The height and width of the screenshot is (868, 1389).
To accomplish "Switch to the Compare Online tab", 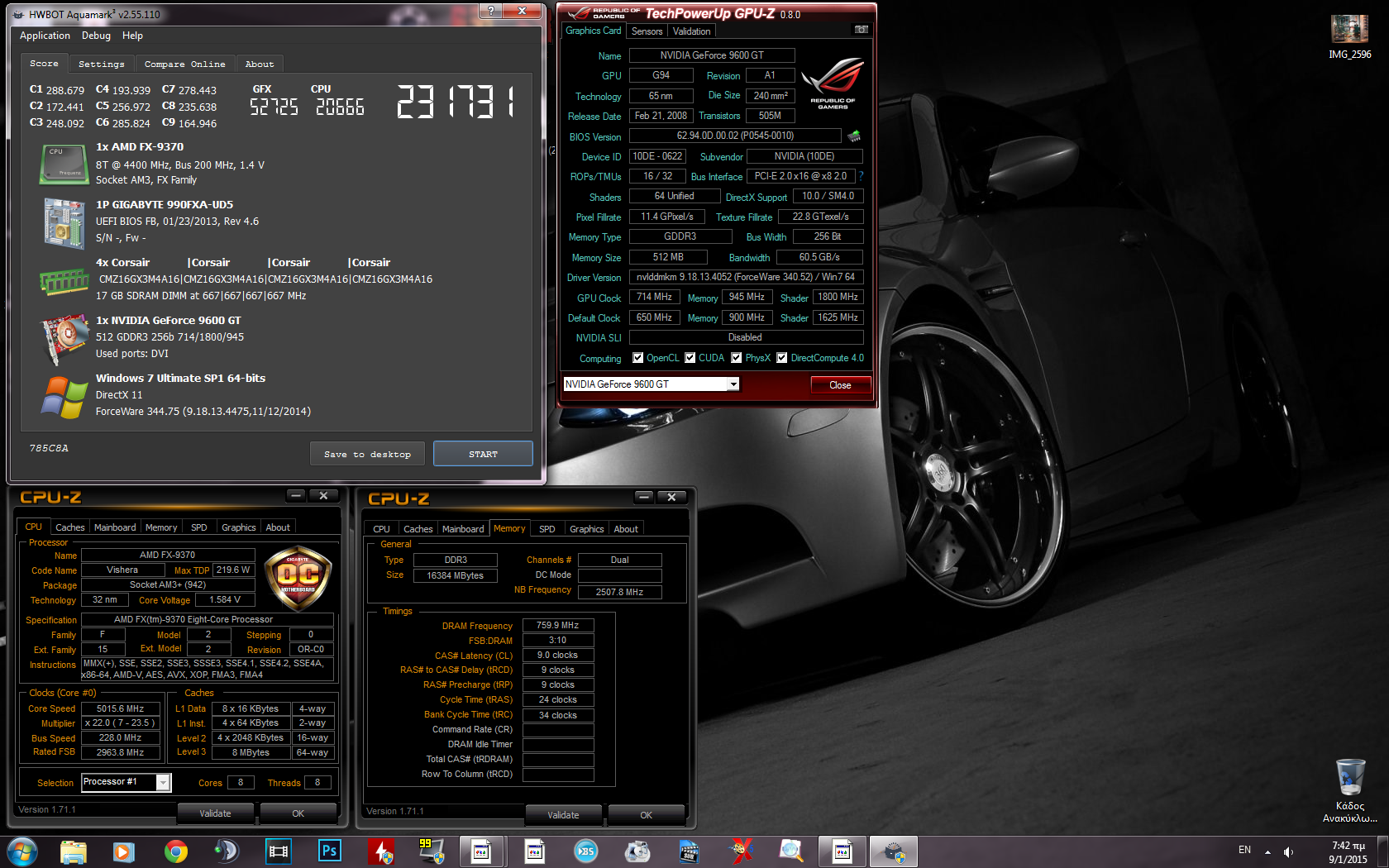I will 184,64.
